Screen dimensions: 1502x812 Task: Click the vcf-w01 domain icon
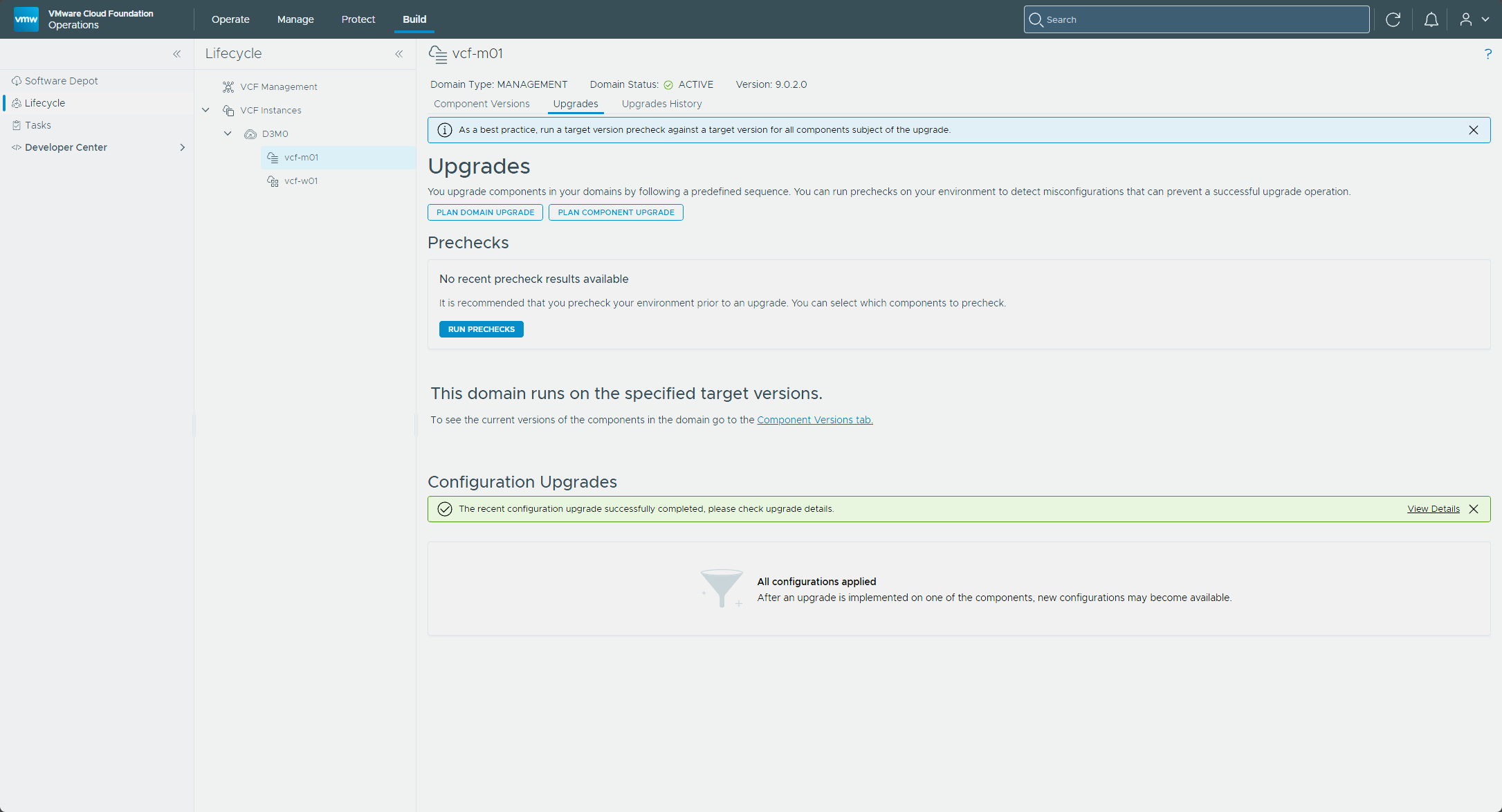click(x=273, y=181)
